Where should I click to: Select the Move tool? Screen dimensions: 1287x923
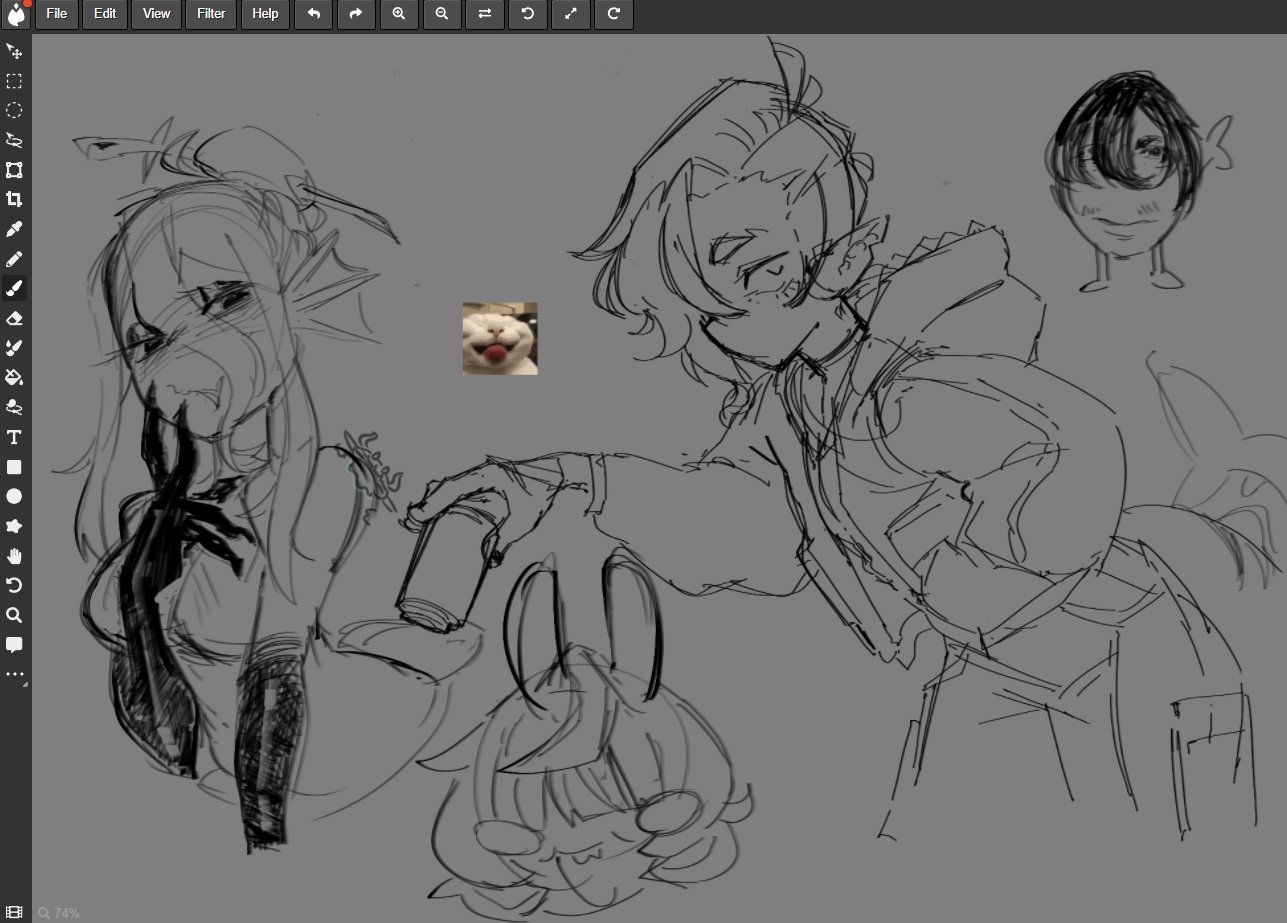pyautogui.click(x=15, y=51)
